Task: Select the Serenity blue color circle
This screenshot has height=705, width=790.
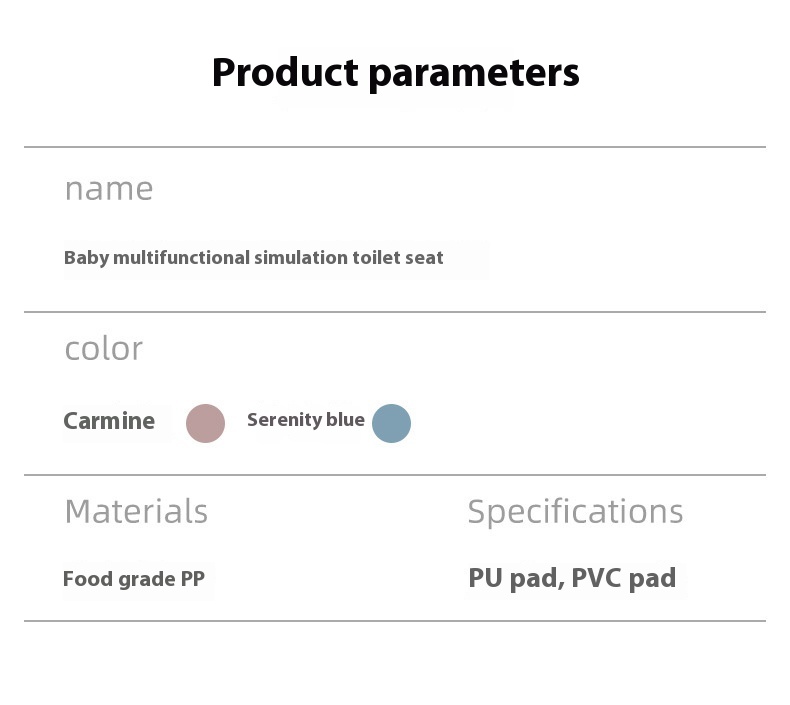Action: tap(391, 423)
